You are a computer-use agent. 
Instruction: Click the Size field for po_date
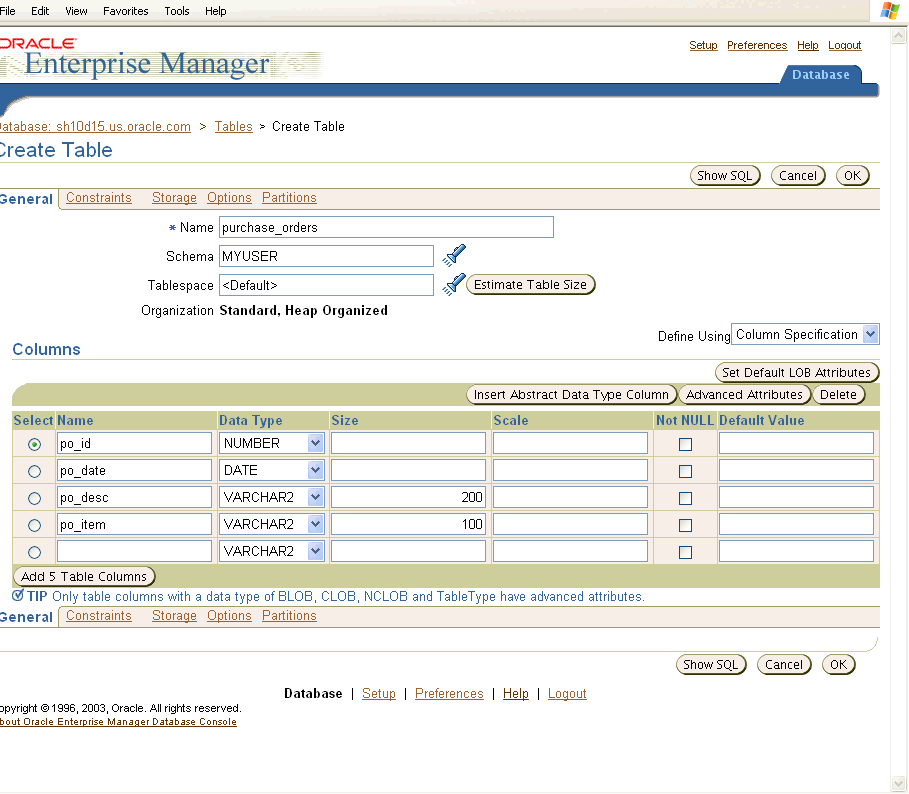[408, 471]
